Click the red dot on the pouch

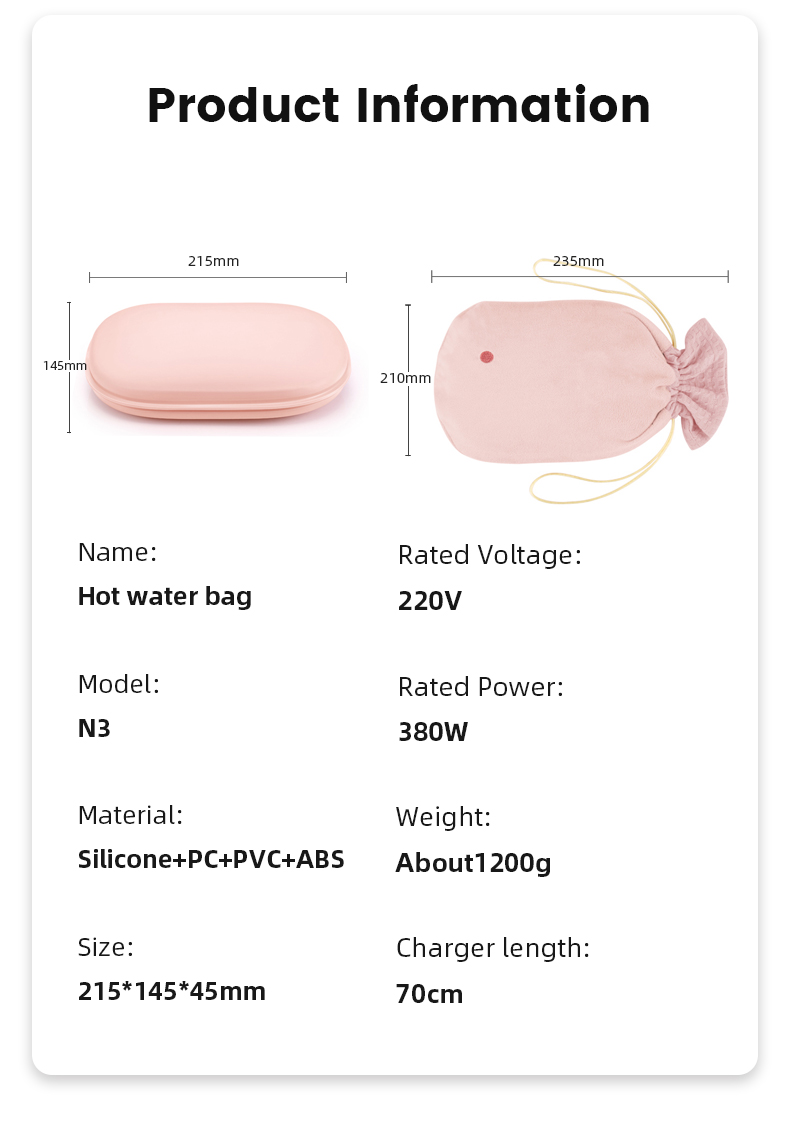pos(487,357)
